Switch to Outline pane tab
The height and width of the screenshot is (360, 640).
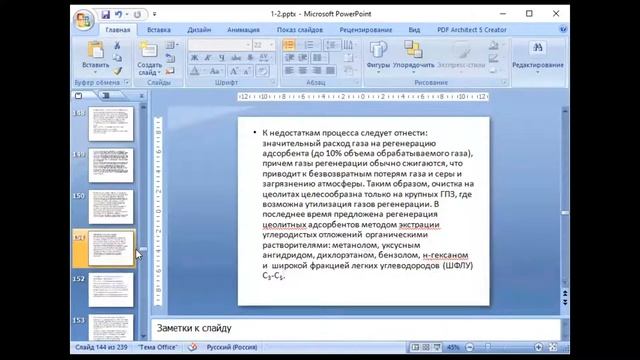106,96
